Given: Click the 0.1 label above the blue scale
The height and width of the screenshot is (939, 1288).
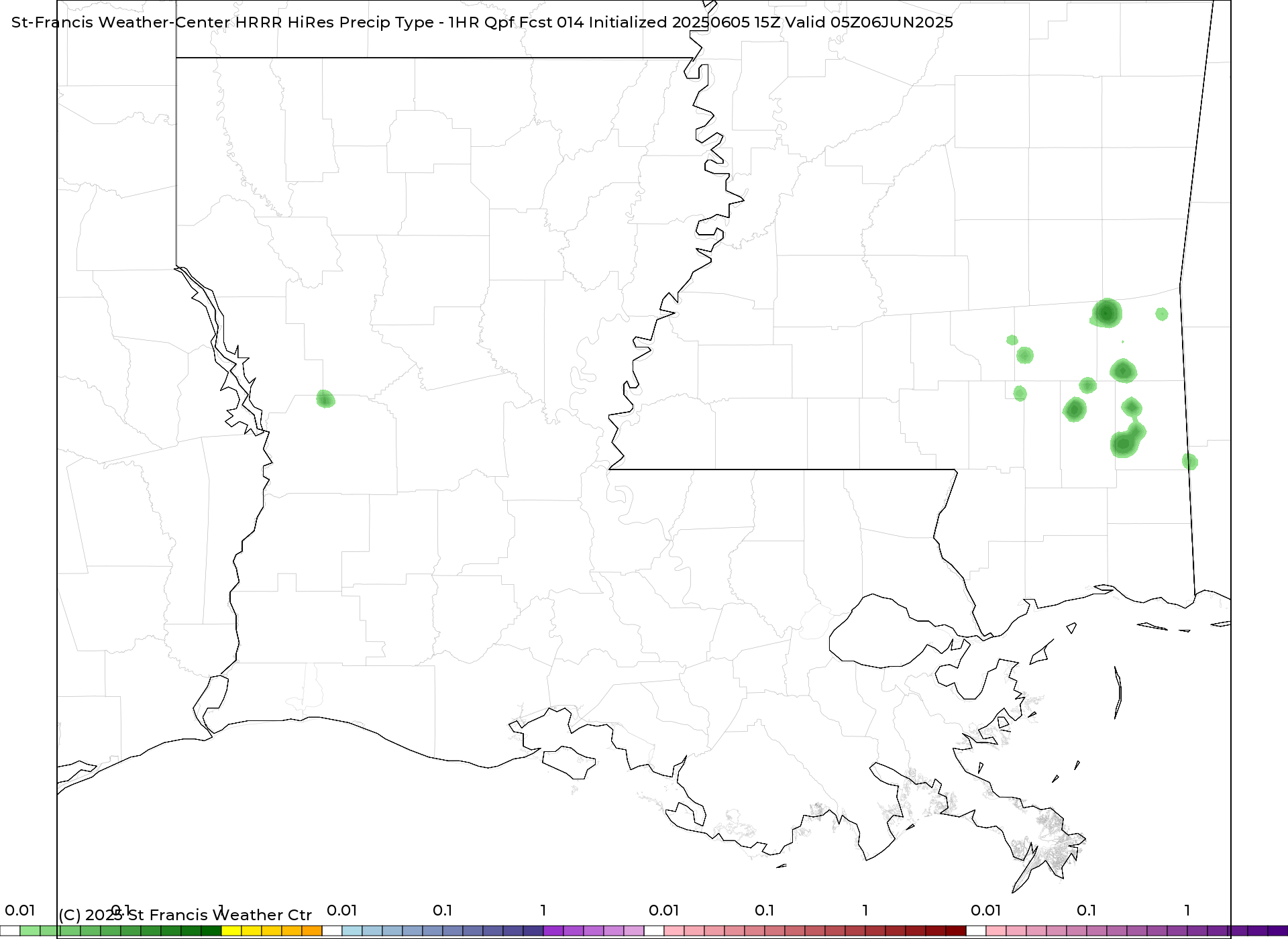Looking at the screenshot, I should tap(442, 910).
